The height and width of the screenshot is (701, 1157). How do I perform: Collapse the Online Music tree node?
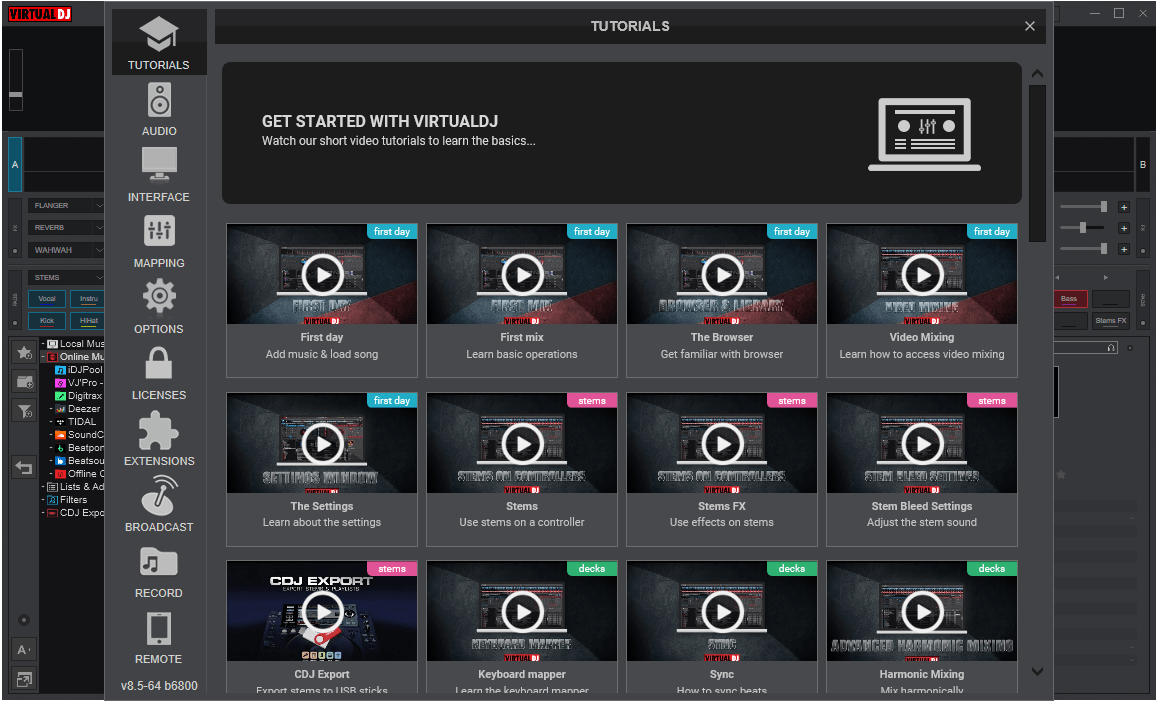(x=43, y=357)
